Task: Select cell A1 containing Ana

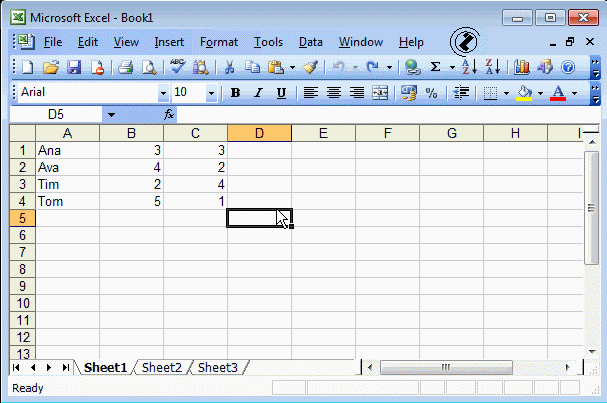Action: click(x=67, y=150)
